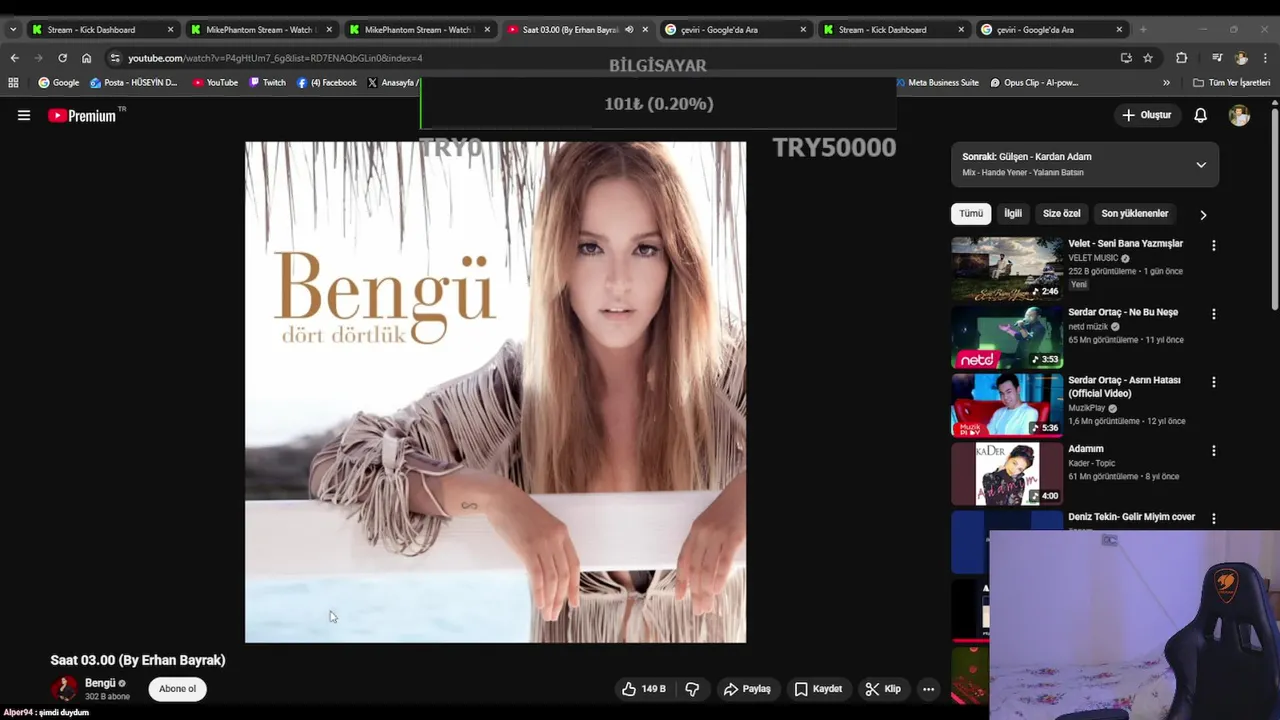View site information icon beside URL
This screenshot has width=1280, height=720.
115,58
